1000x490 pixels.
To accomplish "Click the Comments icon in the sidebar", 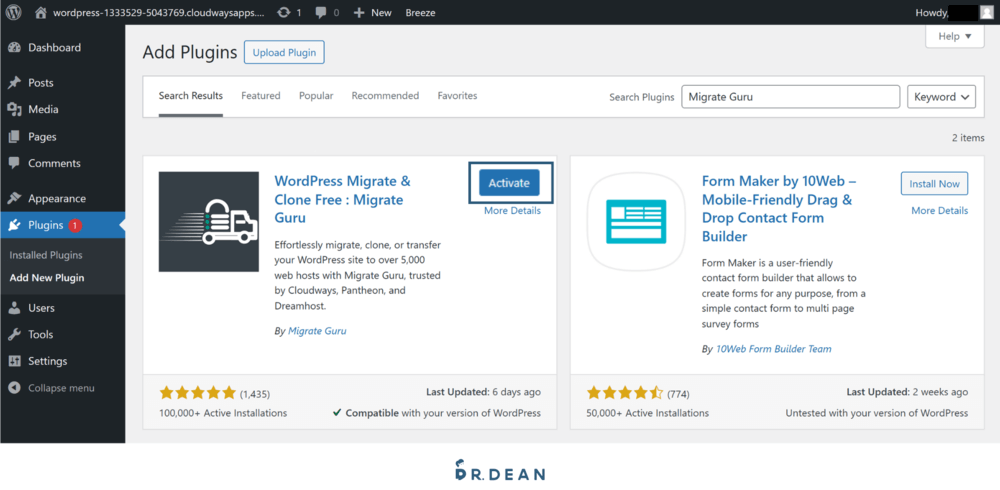I will pos(15,163).
